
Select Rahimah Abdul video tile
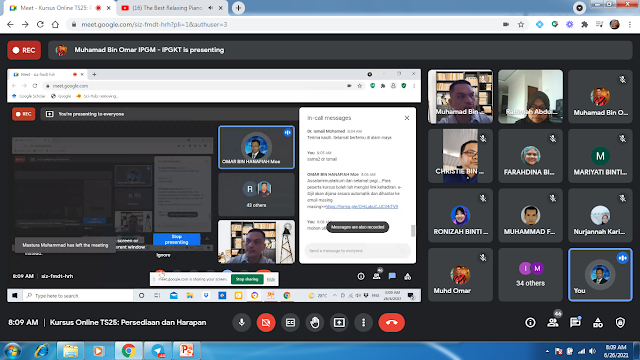(x=530, y=97)
